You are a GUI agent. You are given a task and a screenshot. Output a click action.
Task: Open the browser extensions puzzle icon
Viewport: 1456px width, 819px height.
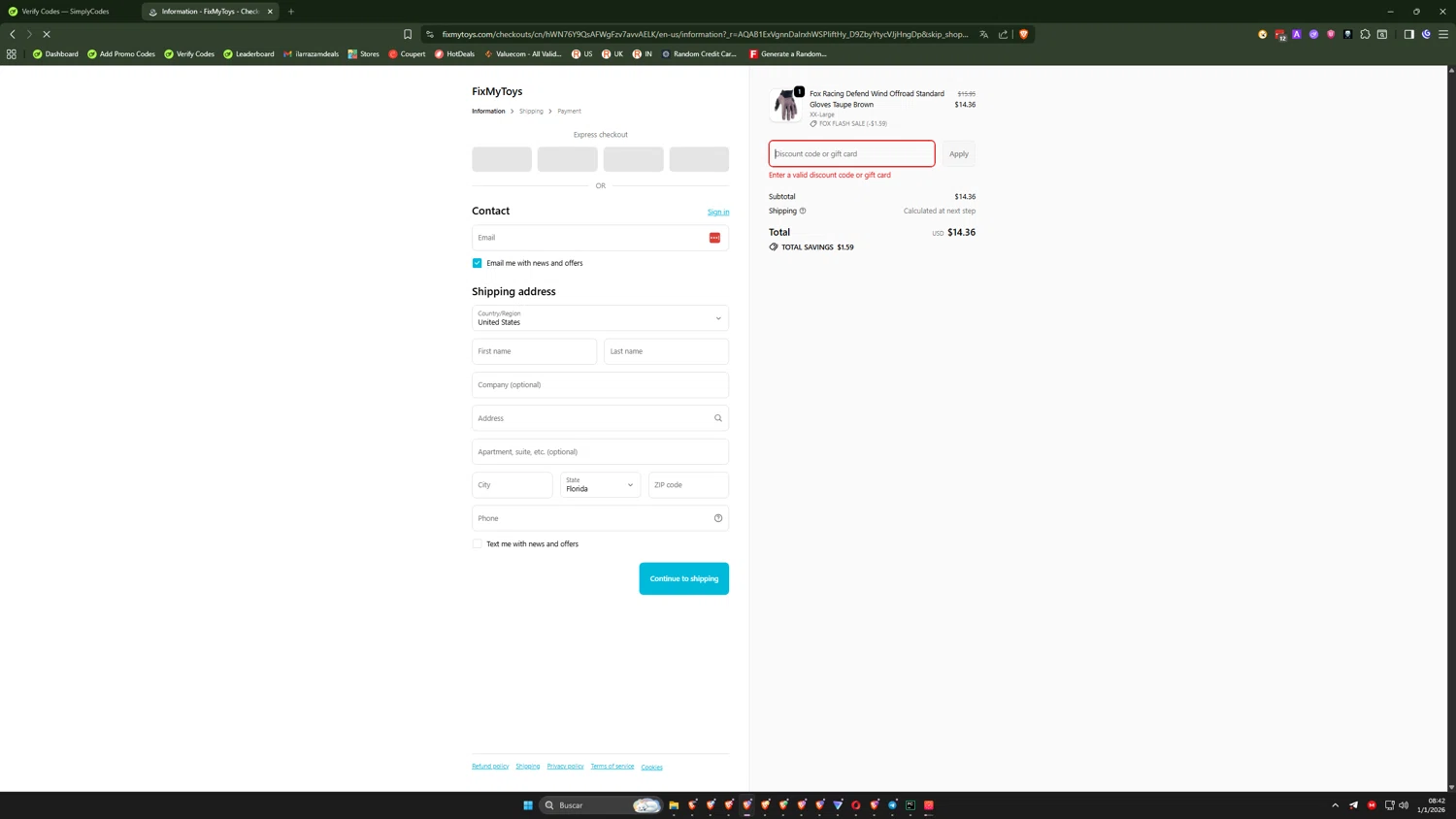(1365, 34)
